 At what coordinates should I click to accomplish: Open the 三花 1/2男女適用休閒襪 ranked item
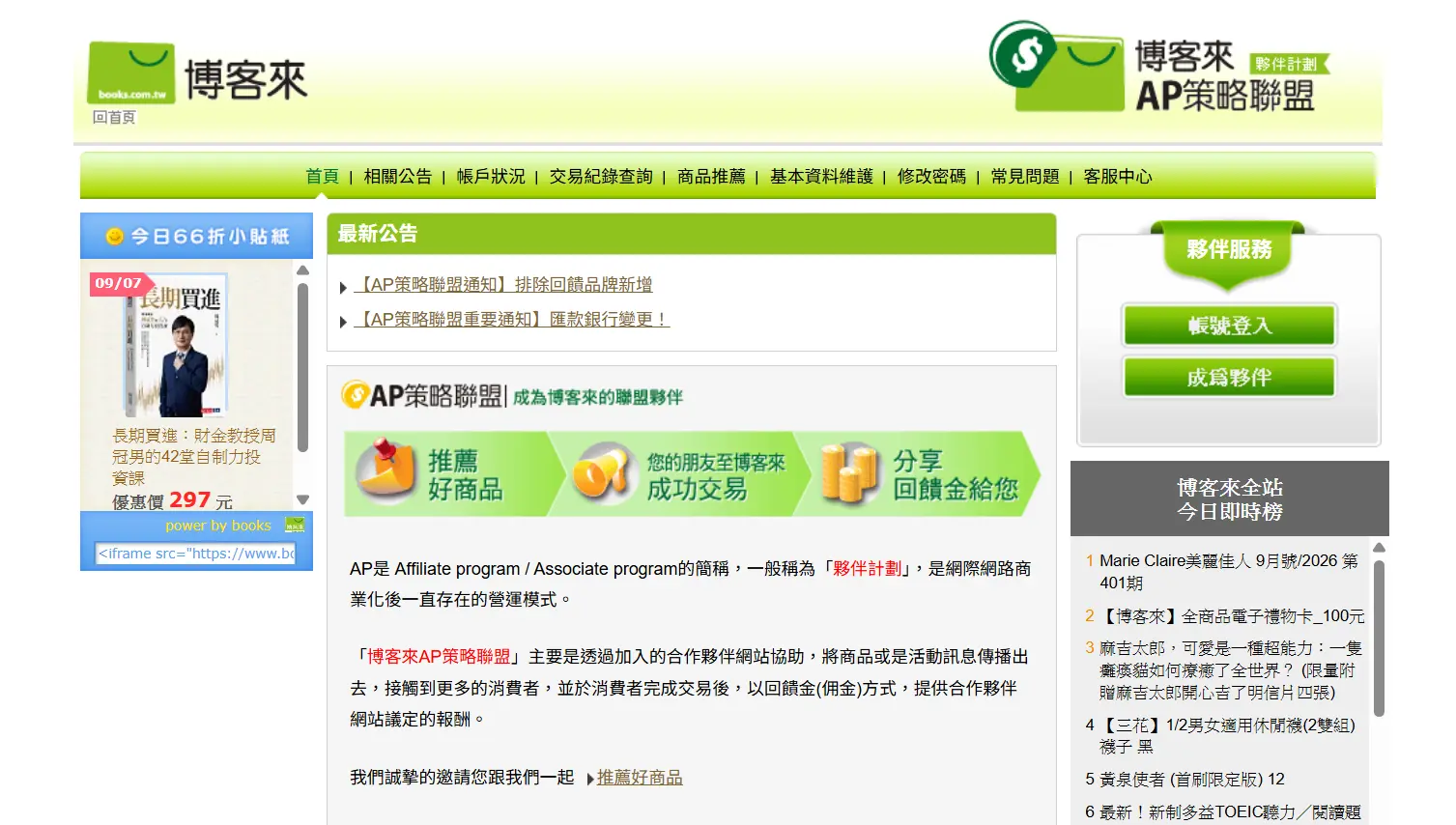tap(1227, 736)
